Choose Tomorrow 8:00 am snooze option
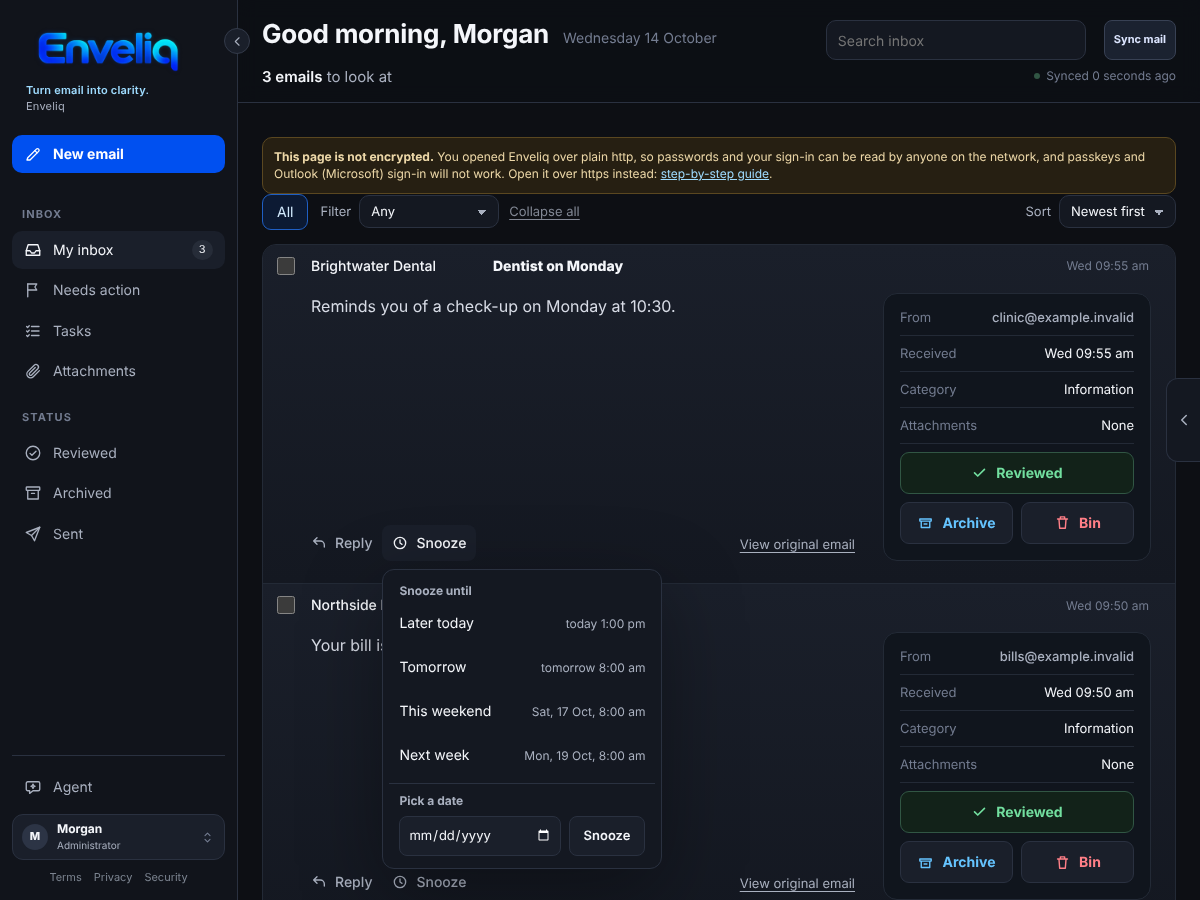Screen dimensions: 1200x900 (x=522, y=667)
